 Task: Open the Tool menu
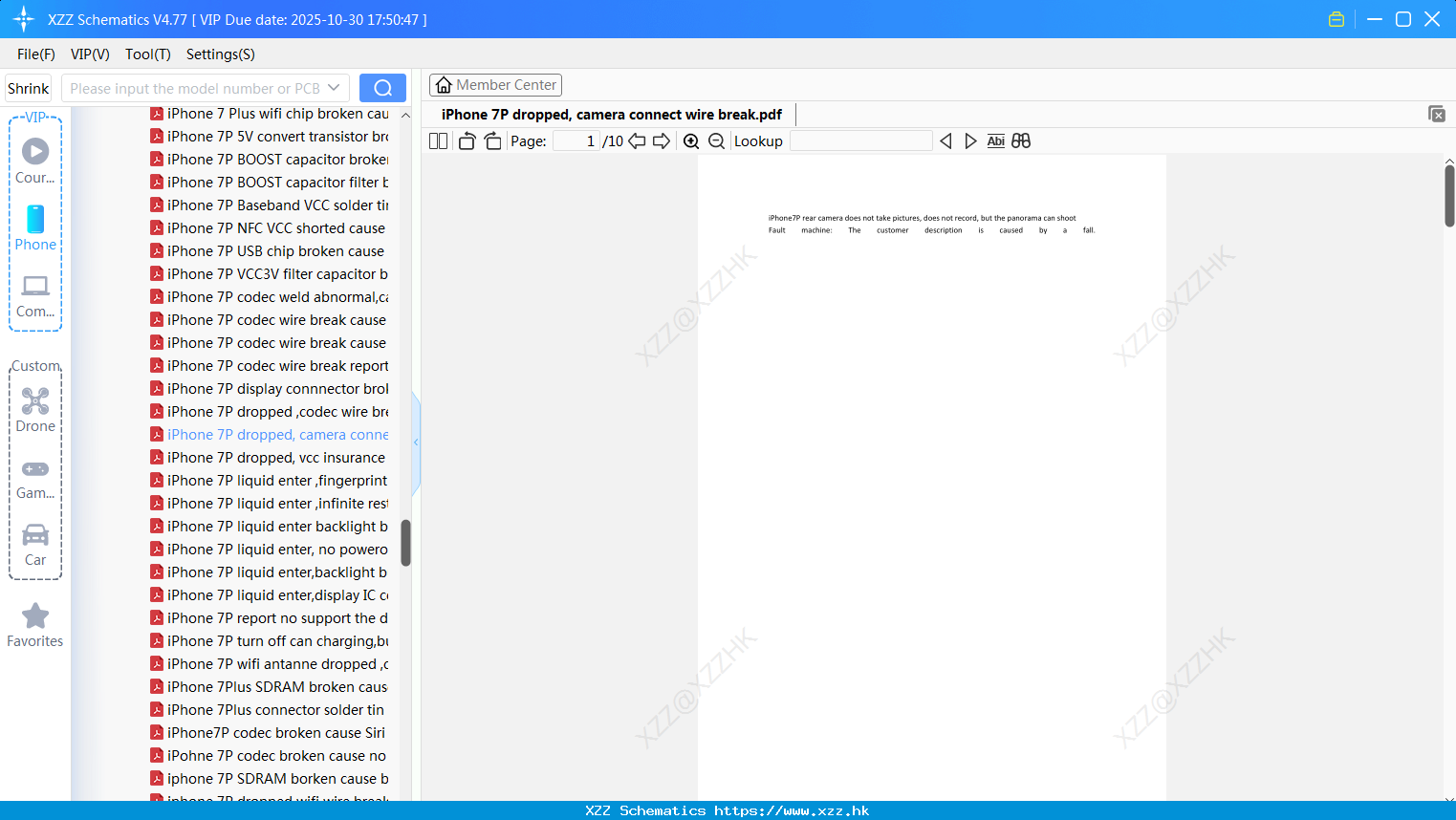(x=148, y=54)
